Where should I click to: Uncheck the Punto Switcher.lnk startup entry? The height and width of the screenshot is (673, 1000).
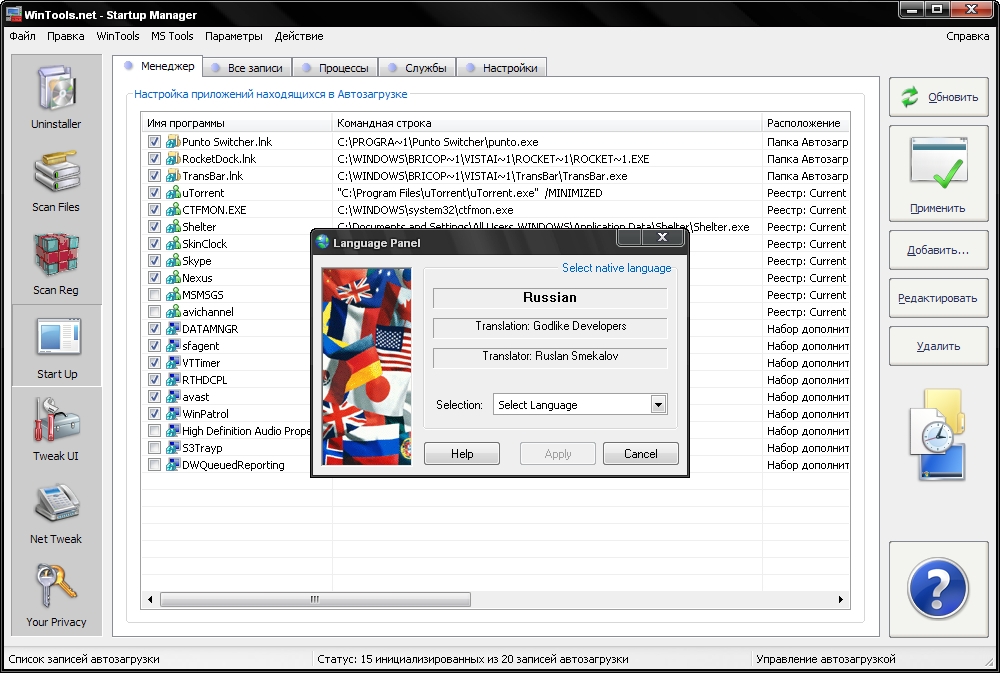tap(154, 142)
